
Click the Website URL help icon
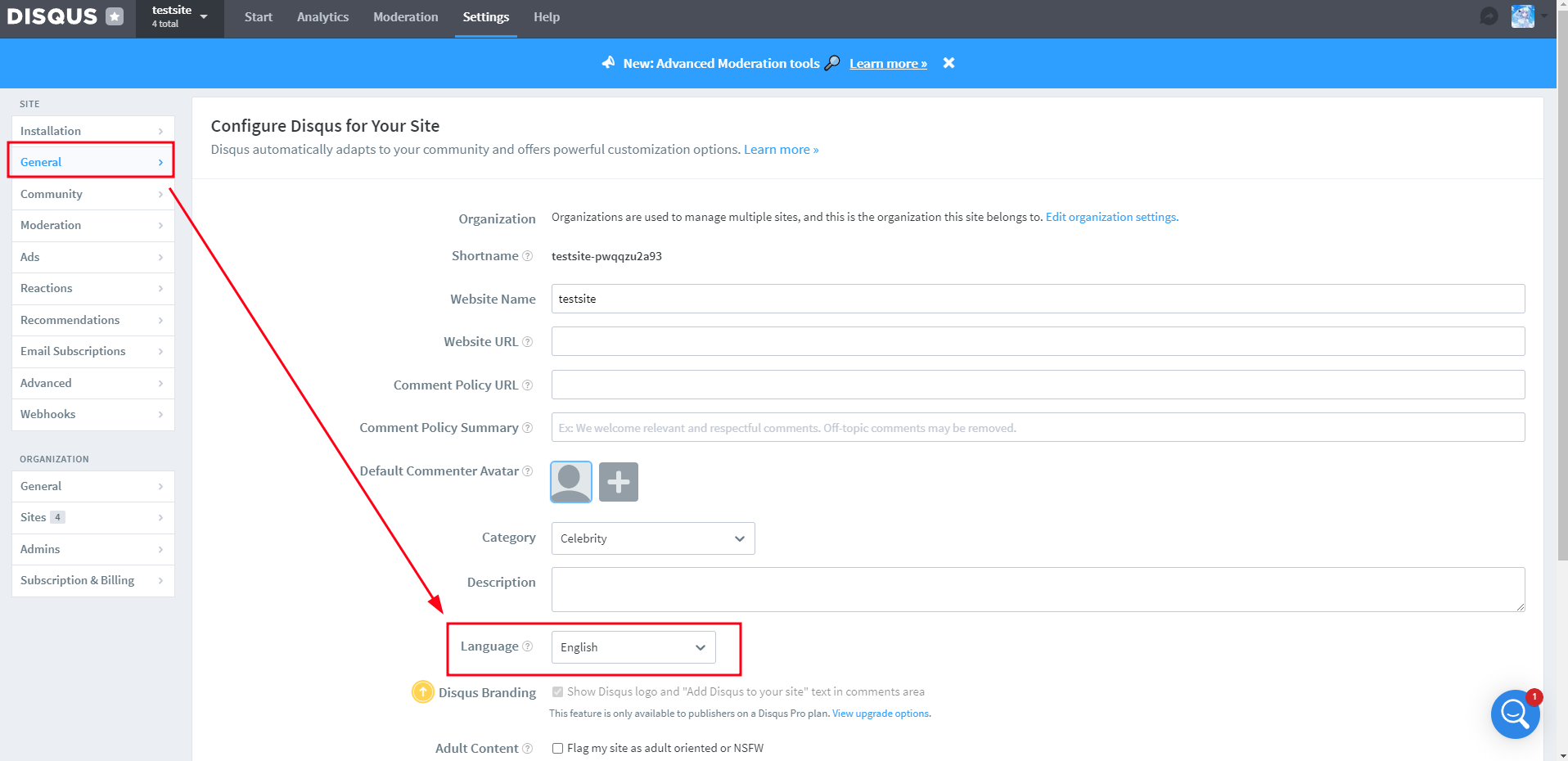528,342
